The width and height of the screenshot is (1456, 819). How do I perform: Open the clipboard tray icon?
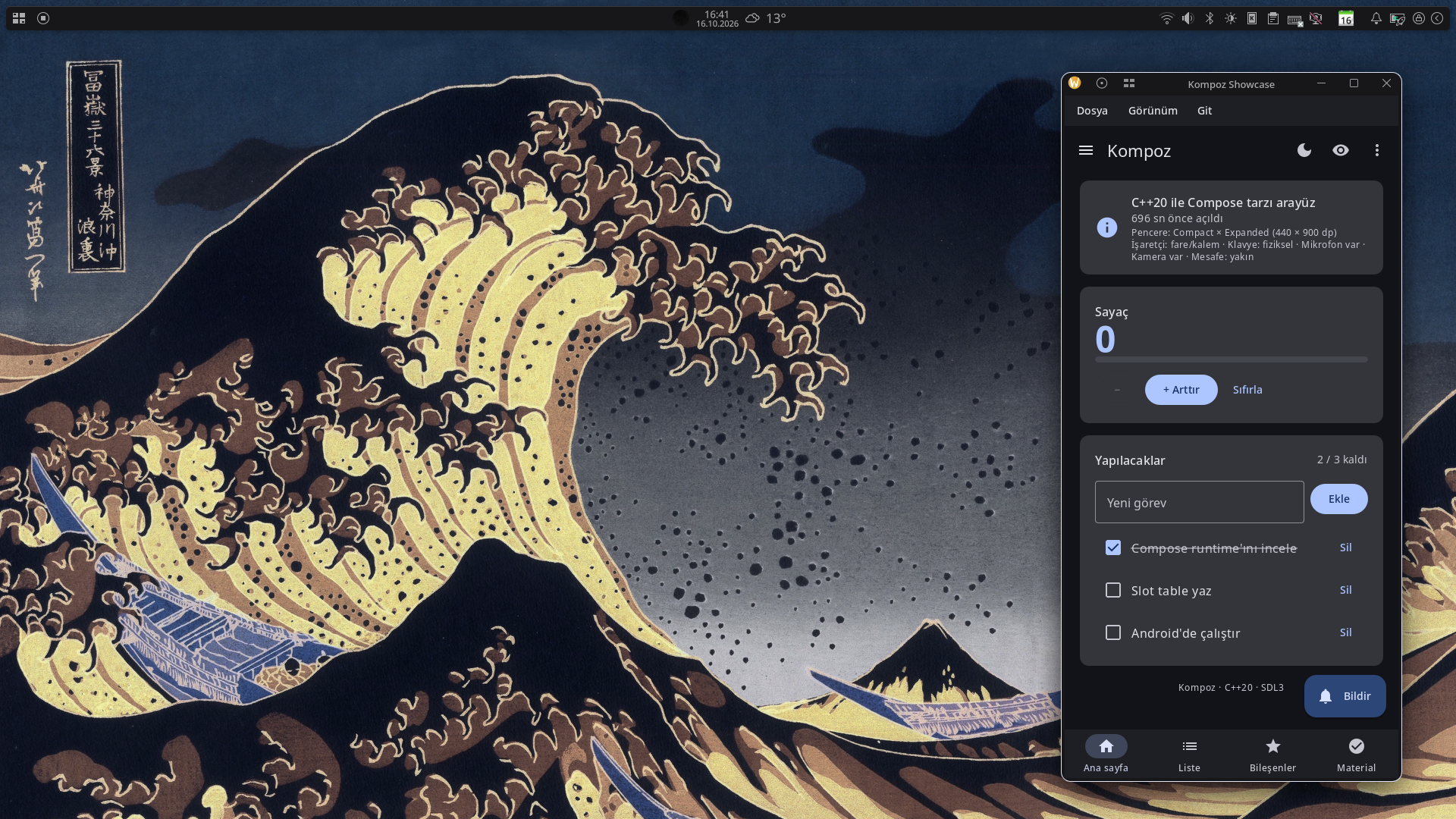(x=1273, y=18)
